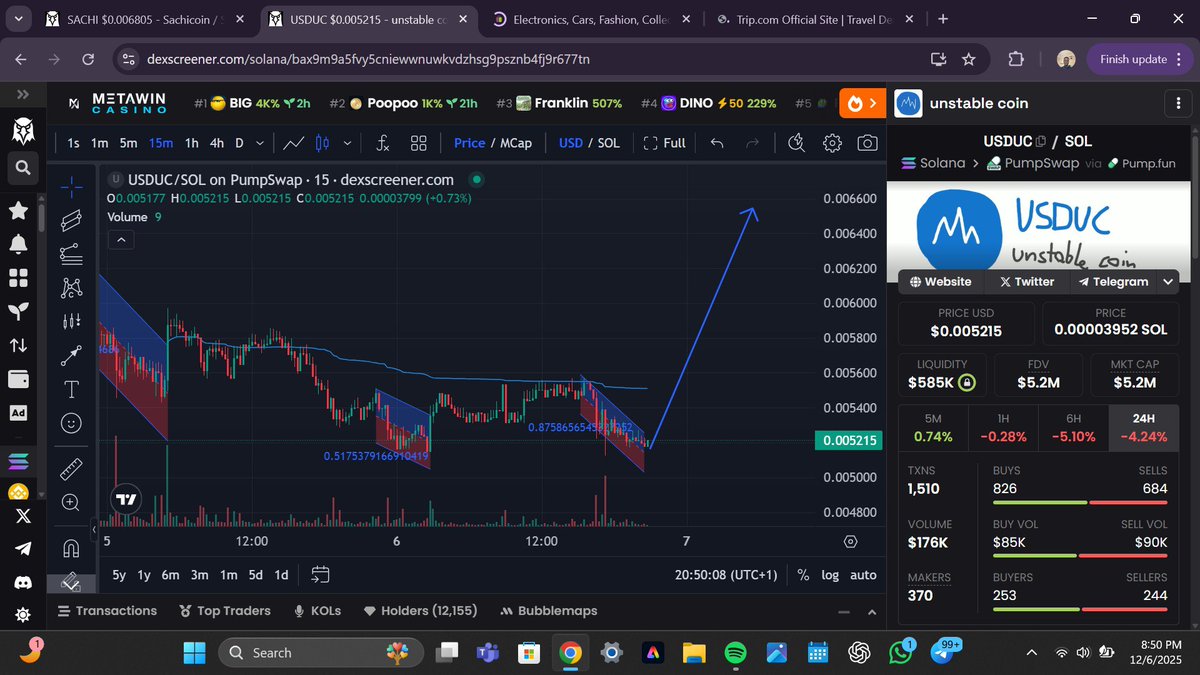
Task: Open the candlestick chart type selector
Action: 322,143
